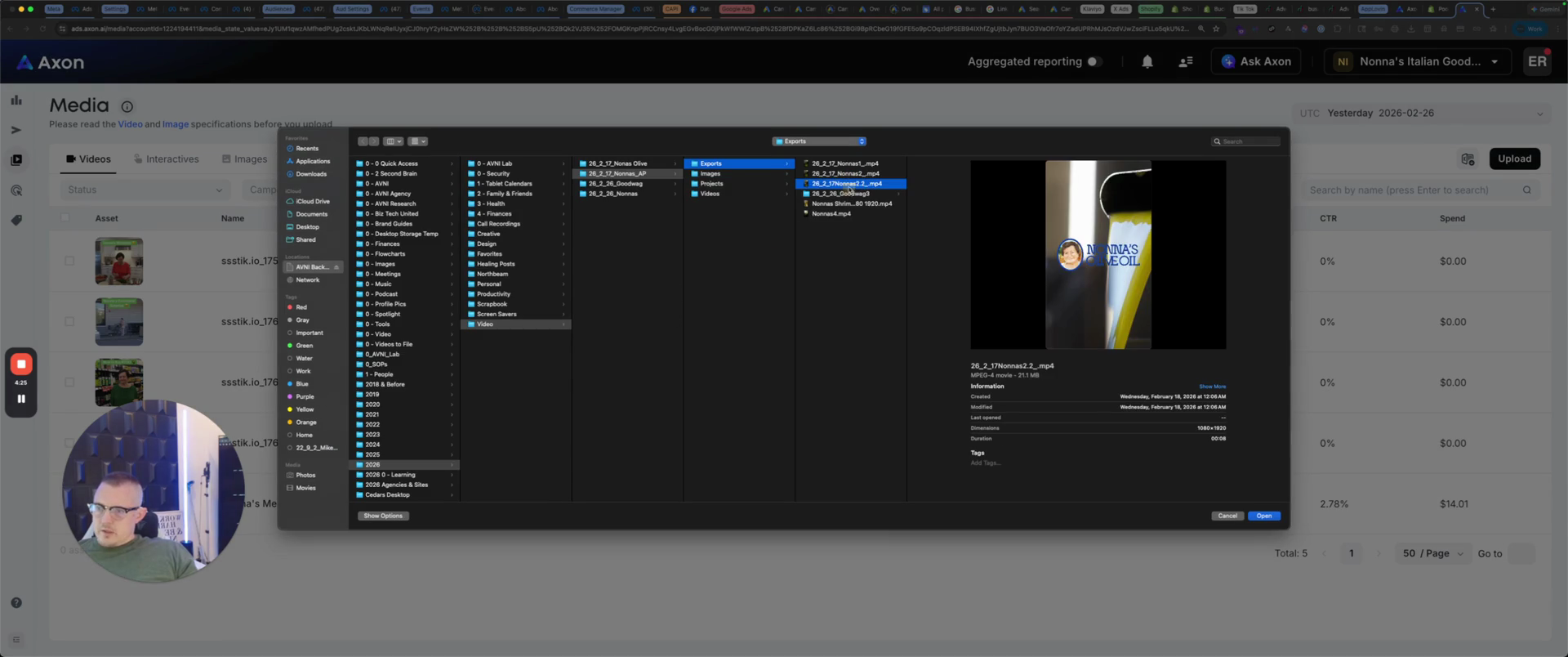Viewport: 1568px width, 657px height.
Task: Open the Ask Axon assistant
Action: coord(1256,62)
